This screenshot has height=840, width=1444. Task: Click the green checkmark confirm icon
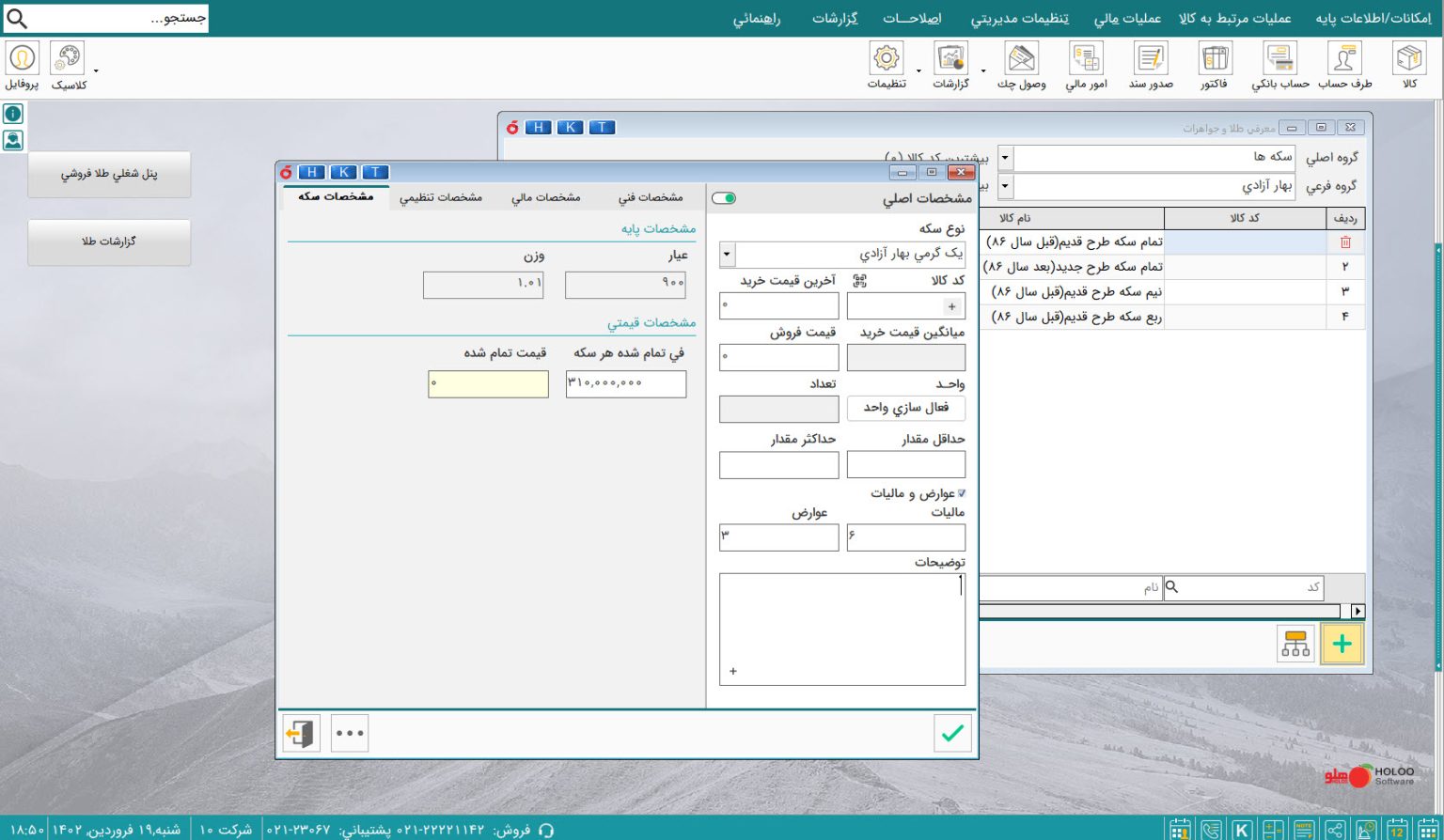952,733
